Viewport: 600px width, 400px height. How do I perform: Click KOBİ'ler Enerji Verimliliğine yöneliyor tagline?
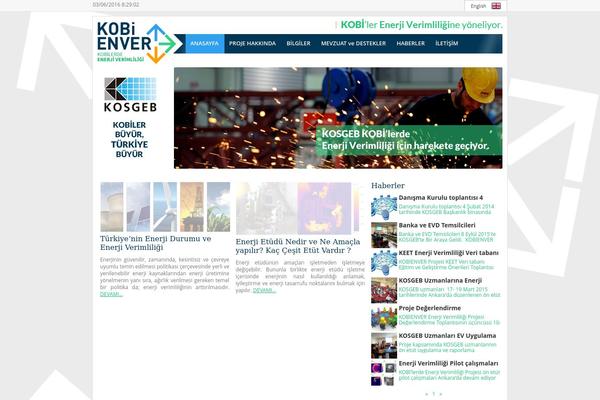coord(422,24)
